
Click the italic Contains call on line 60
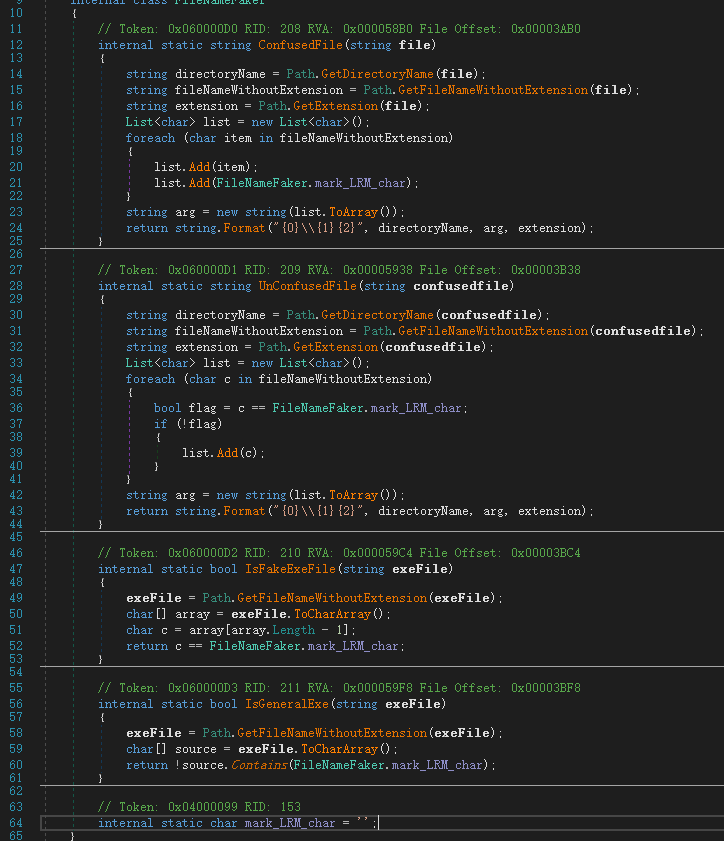[x=259, y=765]
